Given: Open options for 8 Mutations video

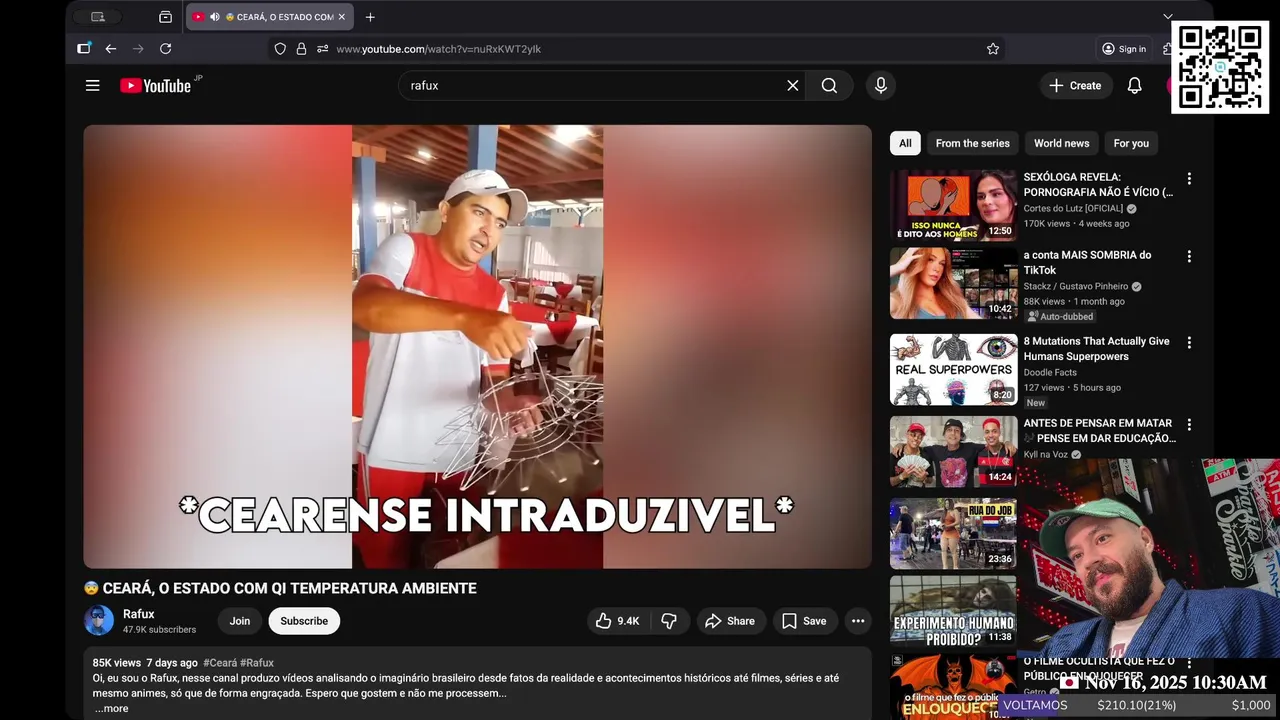Looking at the screenshot, I should 1189,343.
